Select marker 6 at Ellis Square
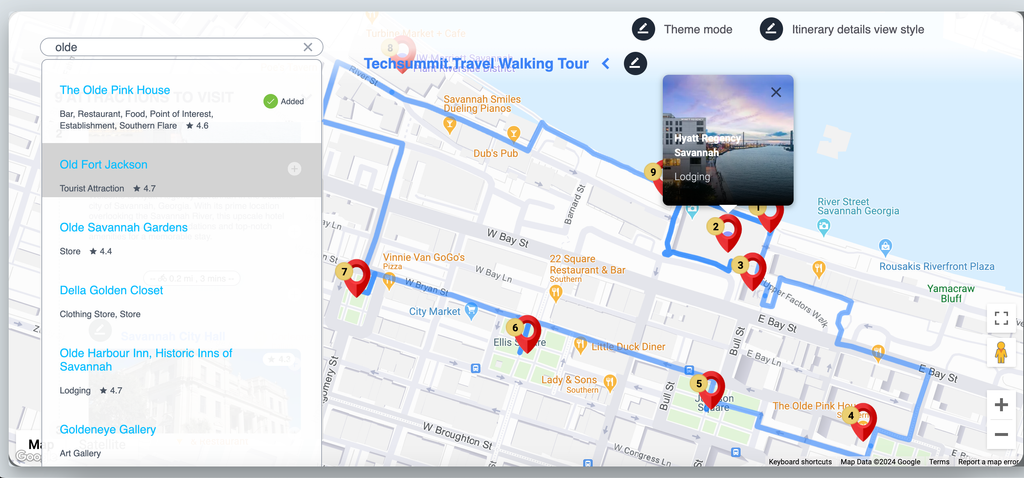Image resolution: width=1024 pixels, height=478 pixels. coord(528,334)
